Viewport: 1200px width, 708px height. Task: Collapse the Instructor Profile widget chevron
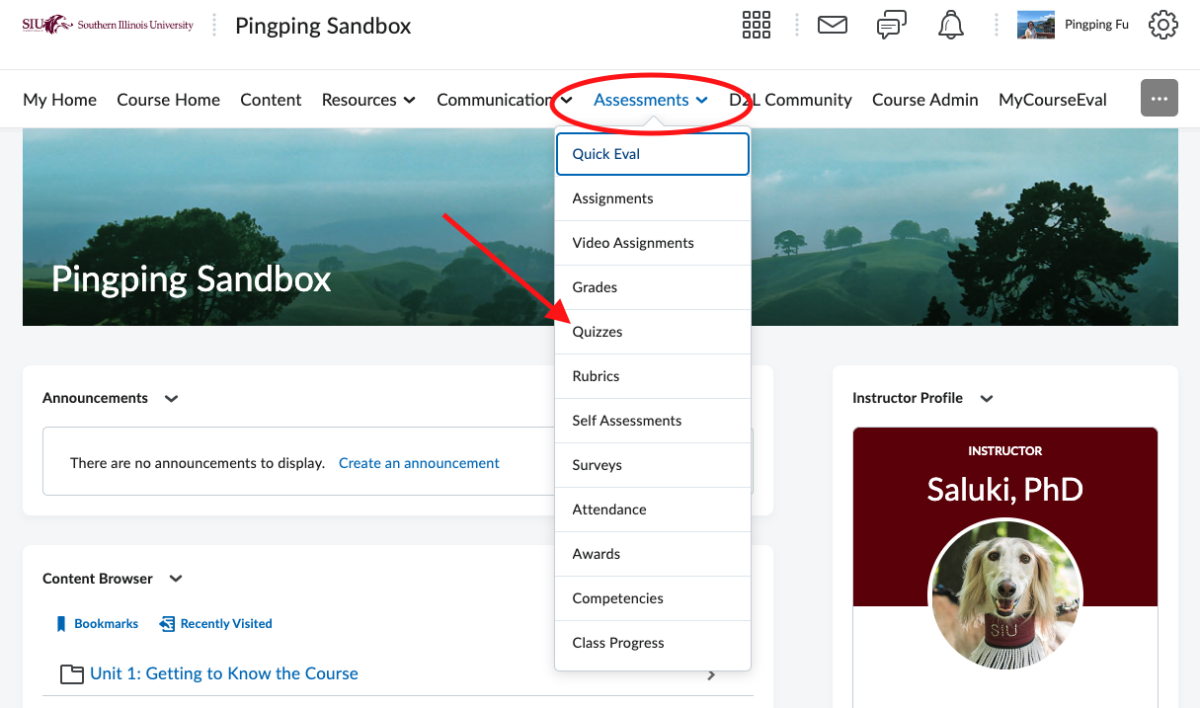(x=986, y=398)
